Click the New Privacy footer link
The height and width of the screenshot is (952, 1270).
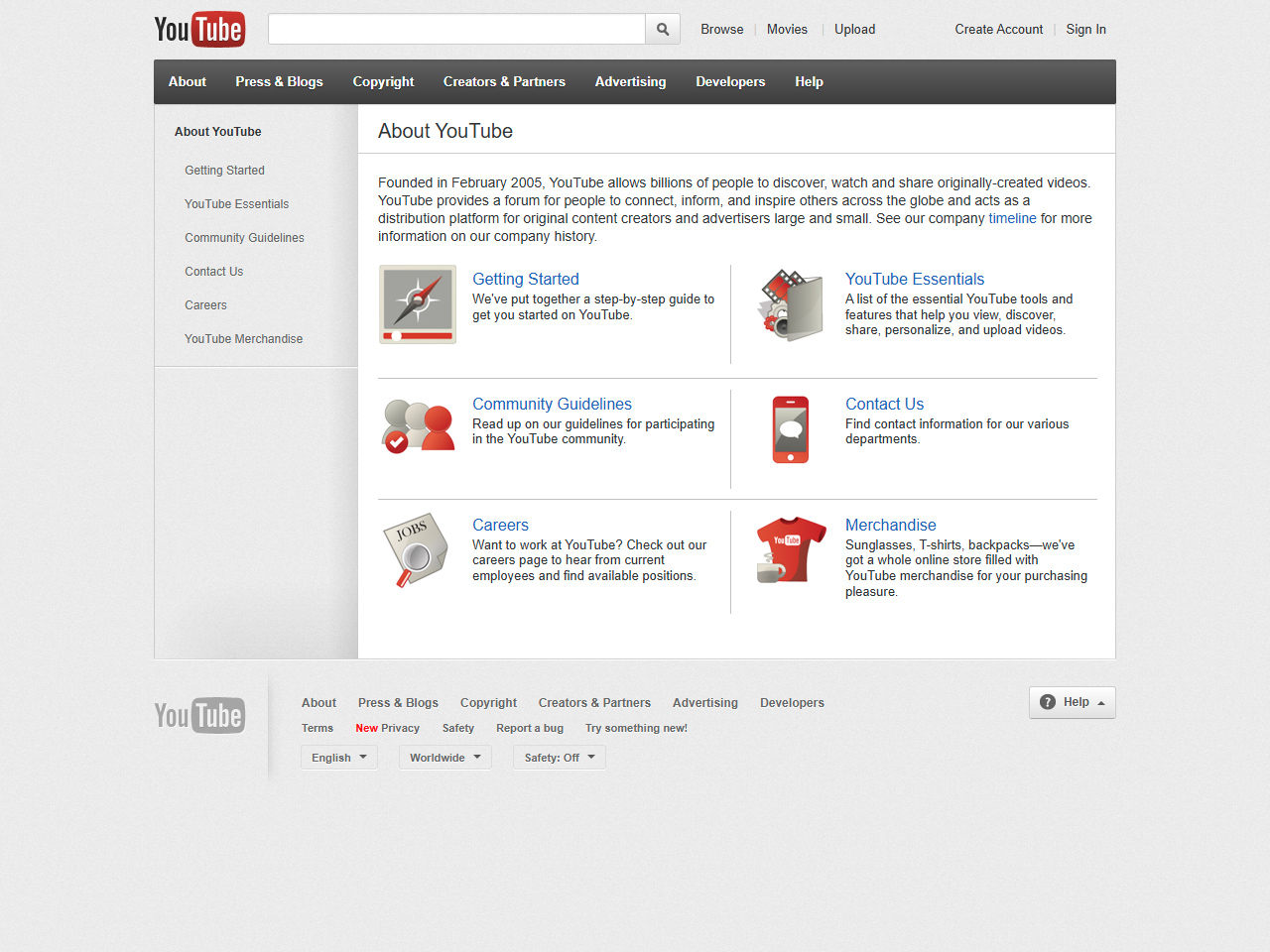click(387, 728)
